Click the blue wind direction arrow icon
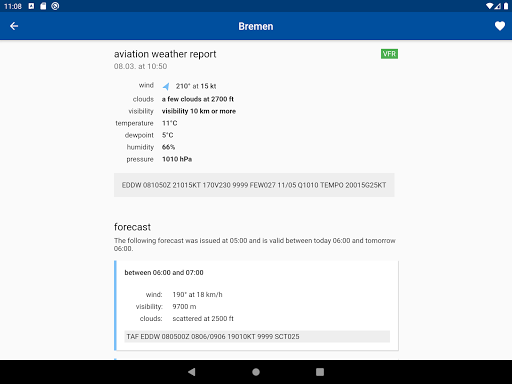The width and height of the screenshot is (512, 384). (166, 86)
